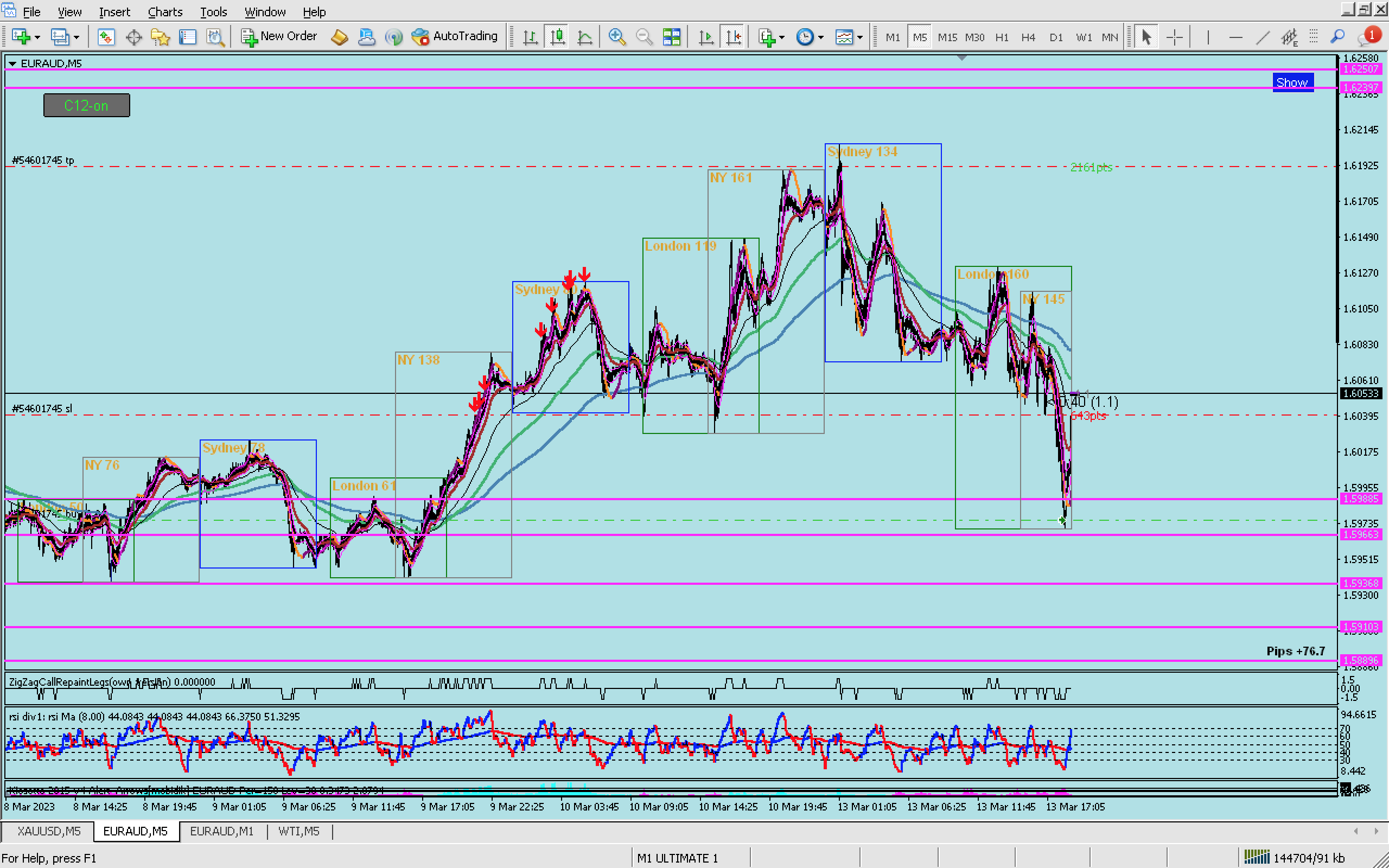Expand the templates dropdown arrow
1389x868 pixels.
coord(860,38)
